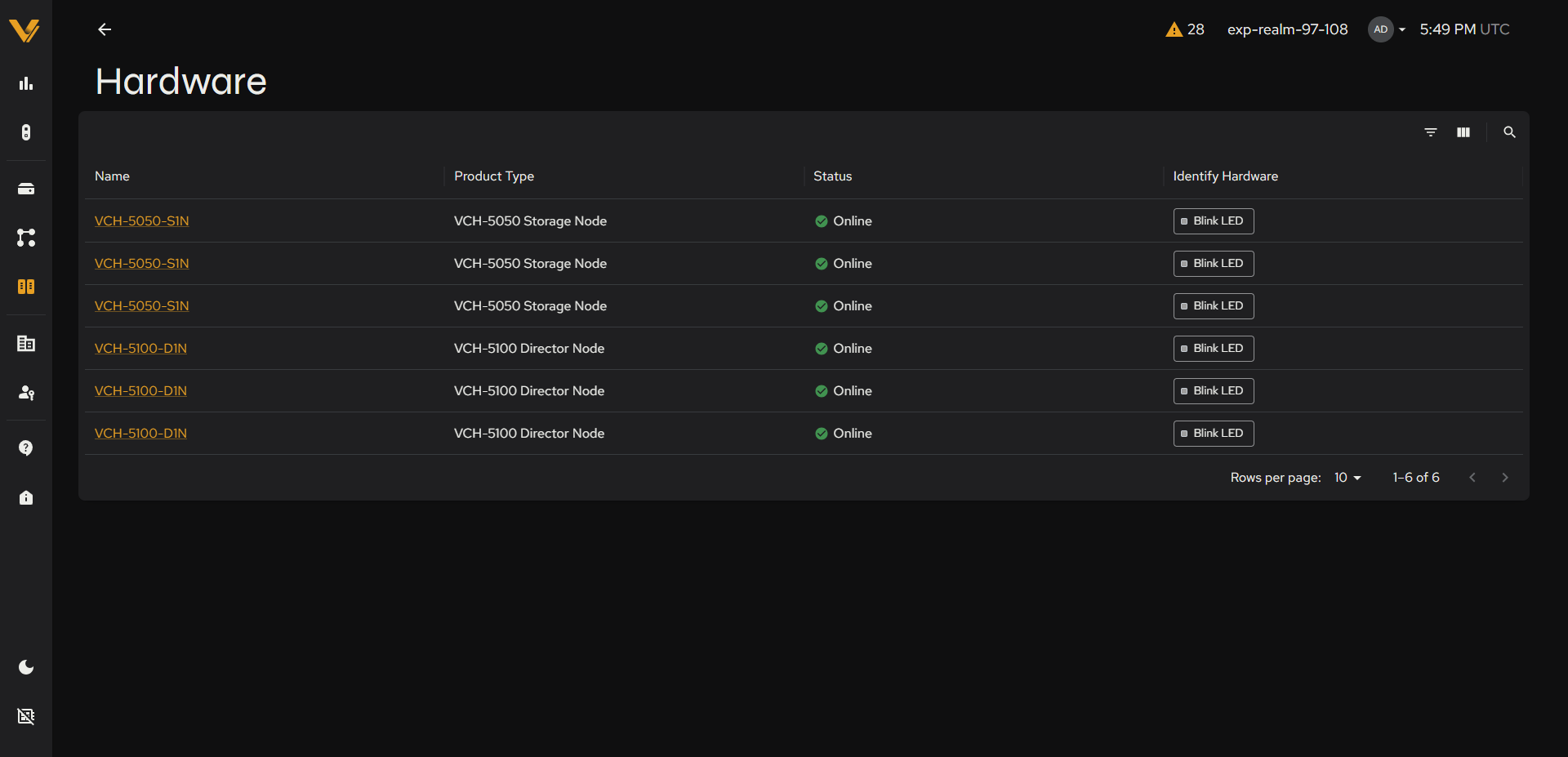Click Blink LED for the first storage node
Viewport: 1568px width, 757px height.
pyautogui.click(x=1214, y=221)
